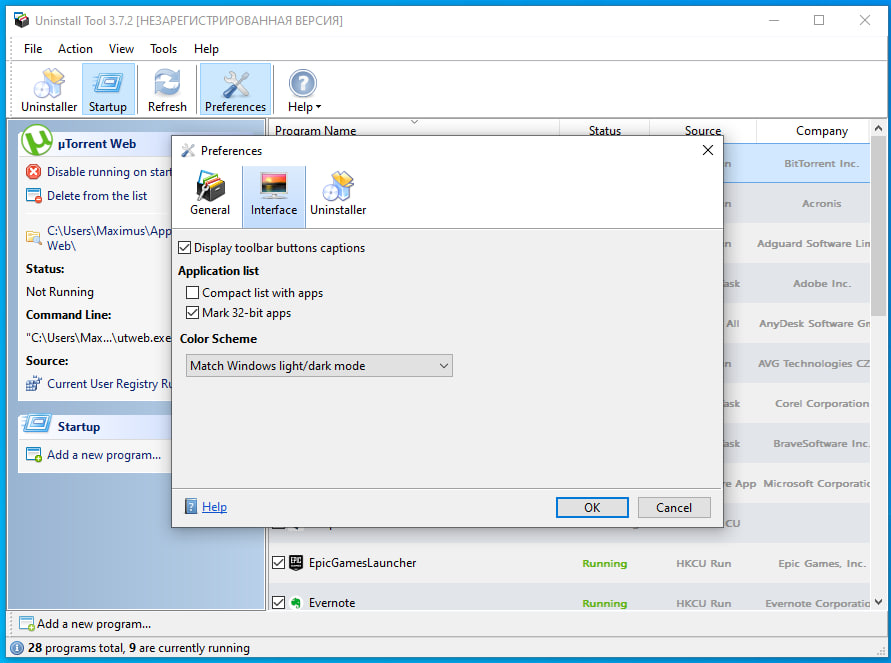Image resolution: width=891 pixels, height=663 pixels.
Task: Click the µTorrent Web logo icon
Action: click(x=37, y=141)
